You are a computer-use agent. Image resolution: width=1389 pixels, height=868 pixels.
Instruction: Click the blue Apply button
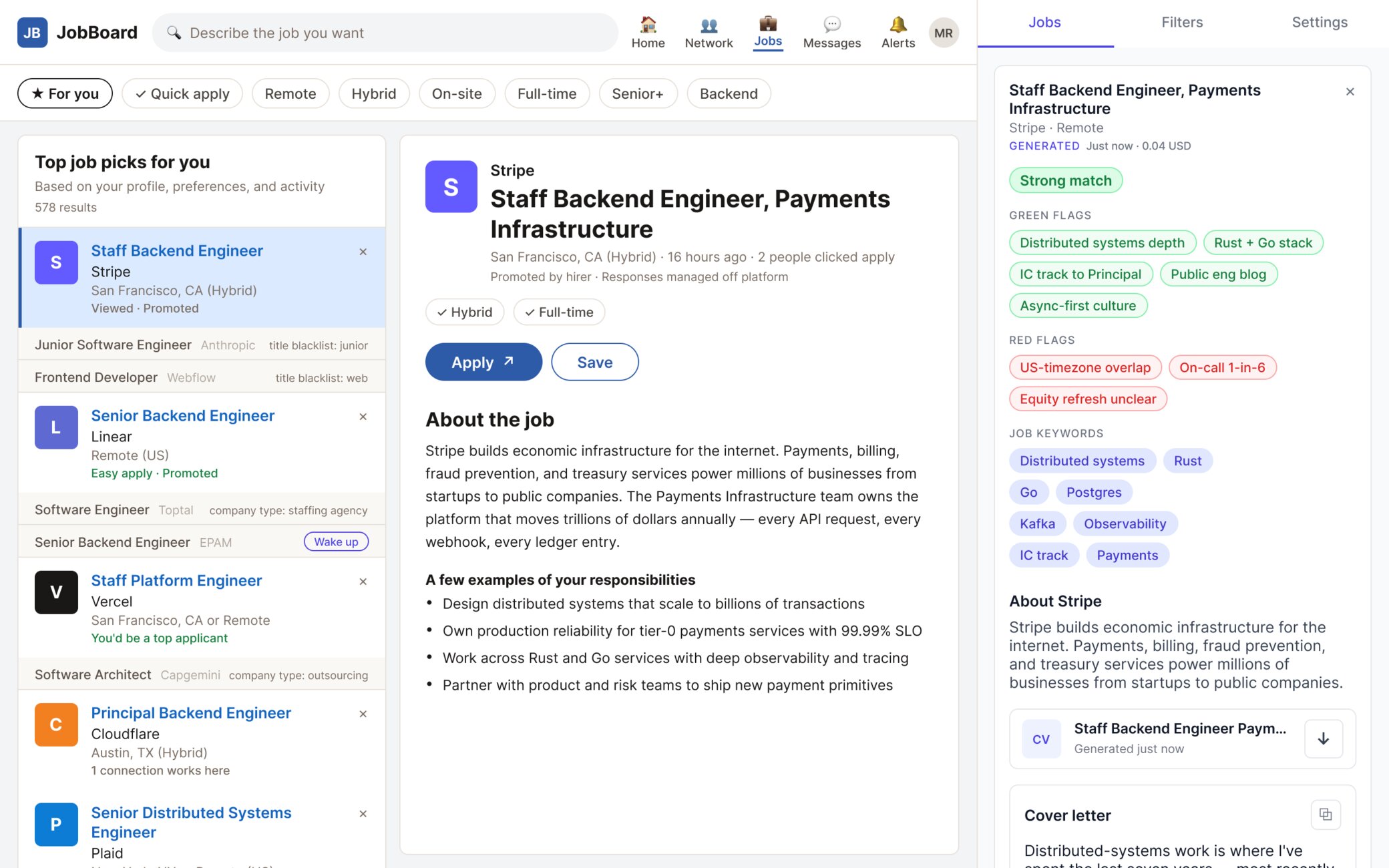click(483, 362)
